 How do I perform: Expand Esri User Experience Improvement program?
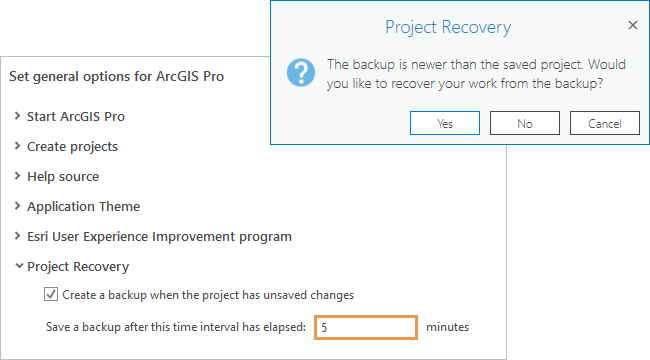[x=17, y=236]
